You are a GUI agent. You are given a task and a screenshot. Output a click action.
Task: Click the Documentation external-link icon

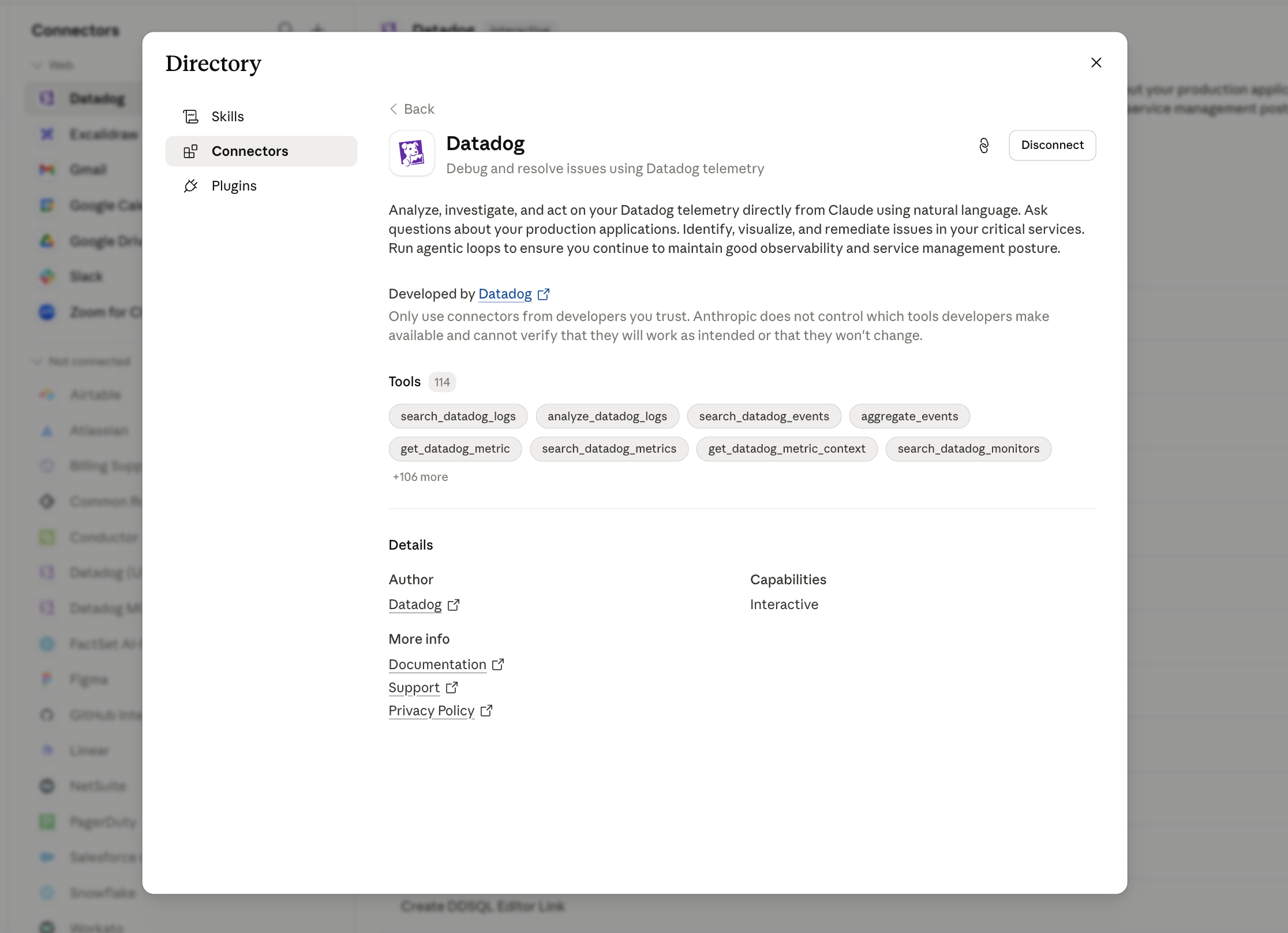tap(498, 665)
